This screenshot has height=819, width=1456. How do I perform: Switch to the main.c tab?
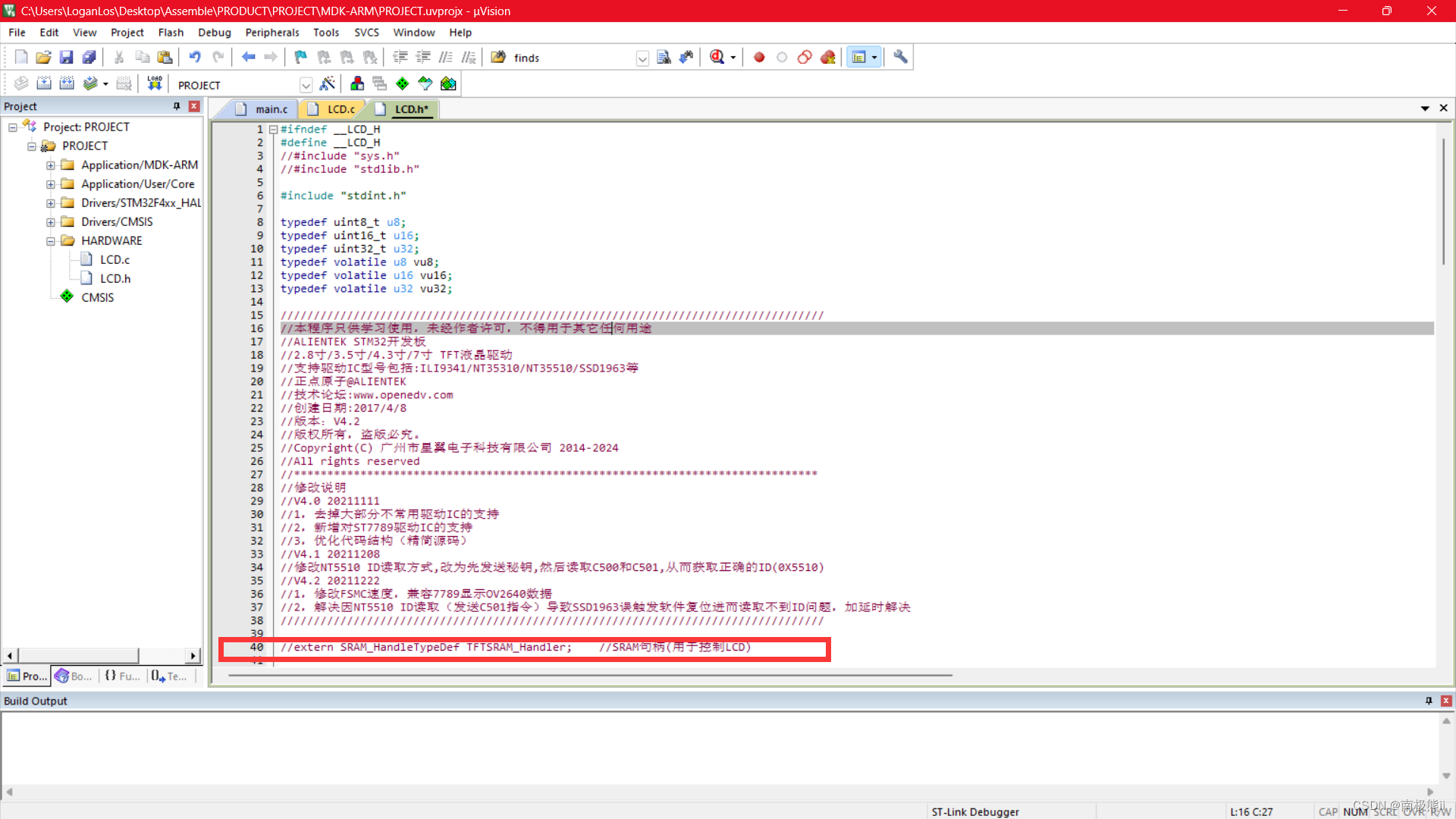pyautogui.click(x=271, y=109)
